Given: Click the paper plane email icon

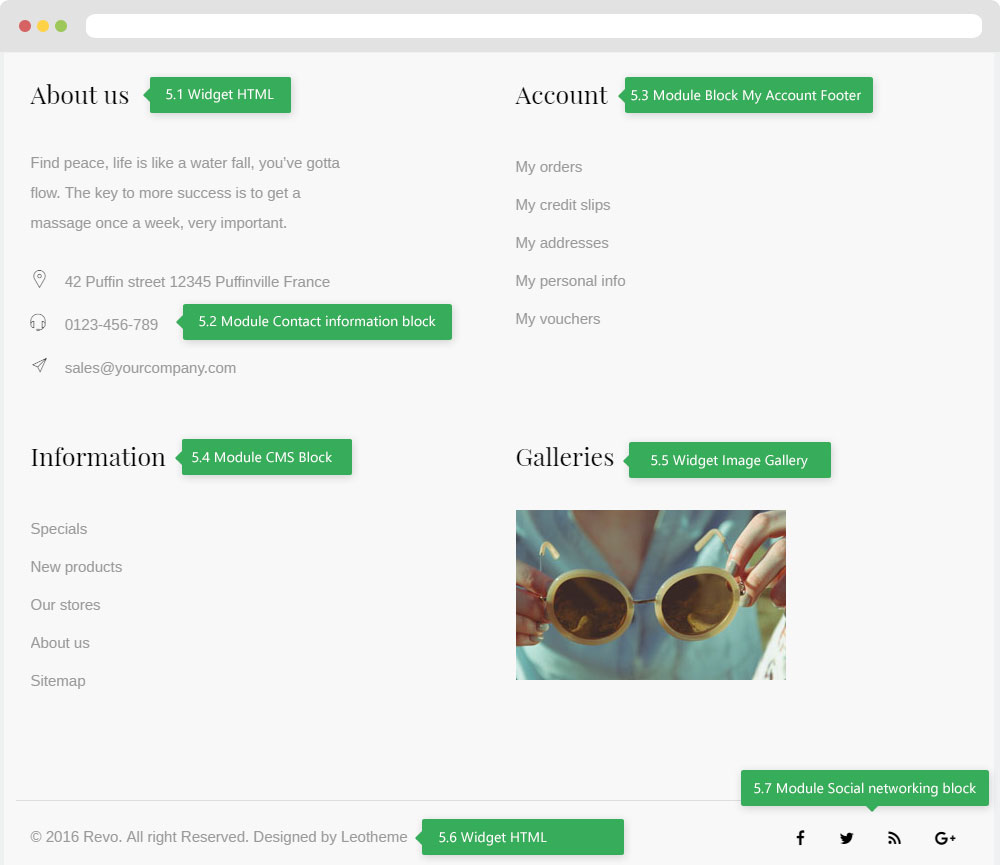Looking at the screenshot, I should pyautogui.click(x=39, y=366).
